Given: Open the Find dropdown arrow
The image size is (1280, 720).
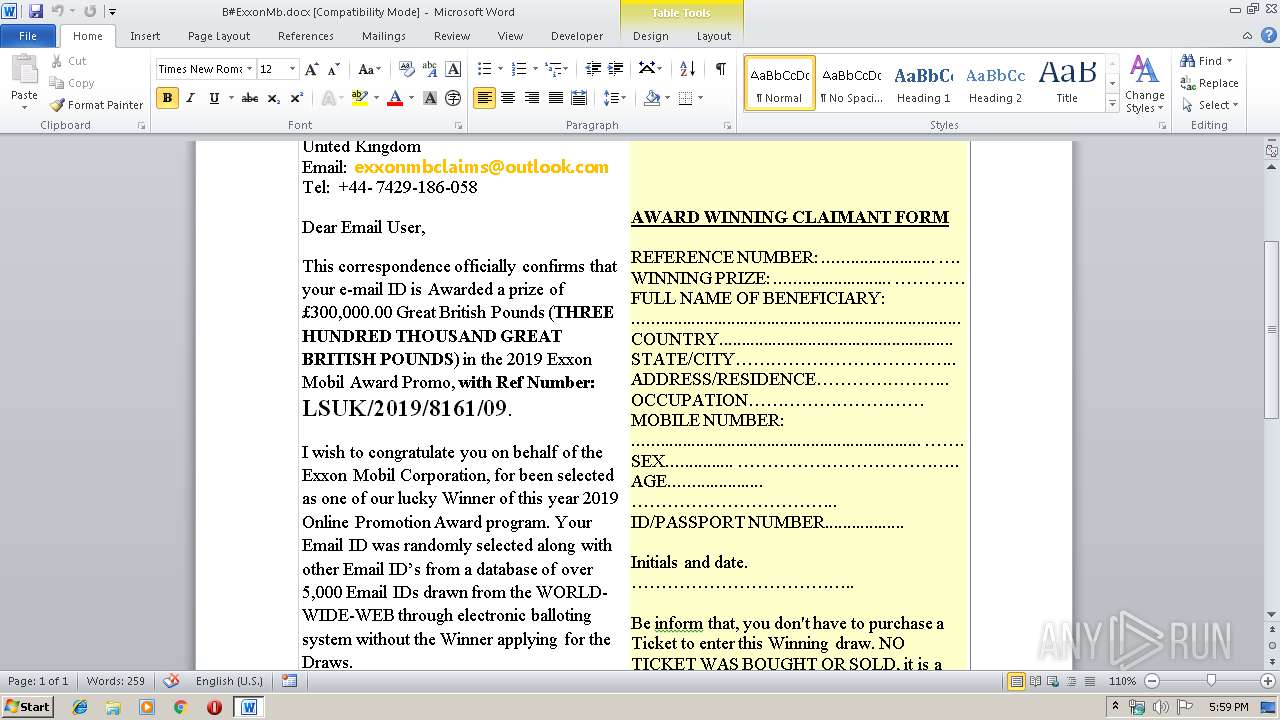Looking at the screenshot, I should tap(1229, 61).
